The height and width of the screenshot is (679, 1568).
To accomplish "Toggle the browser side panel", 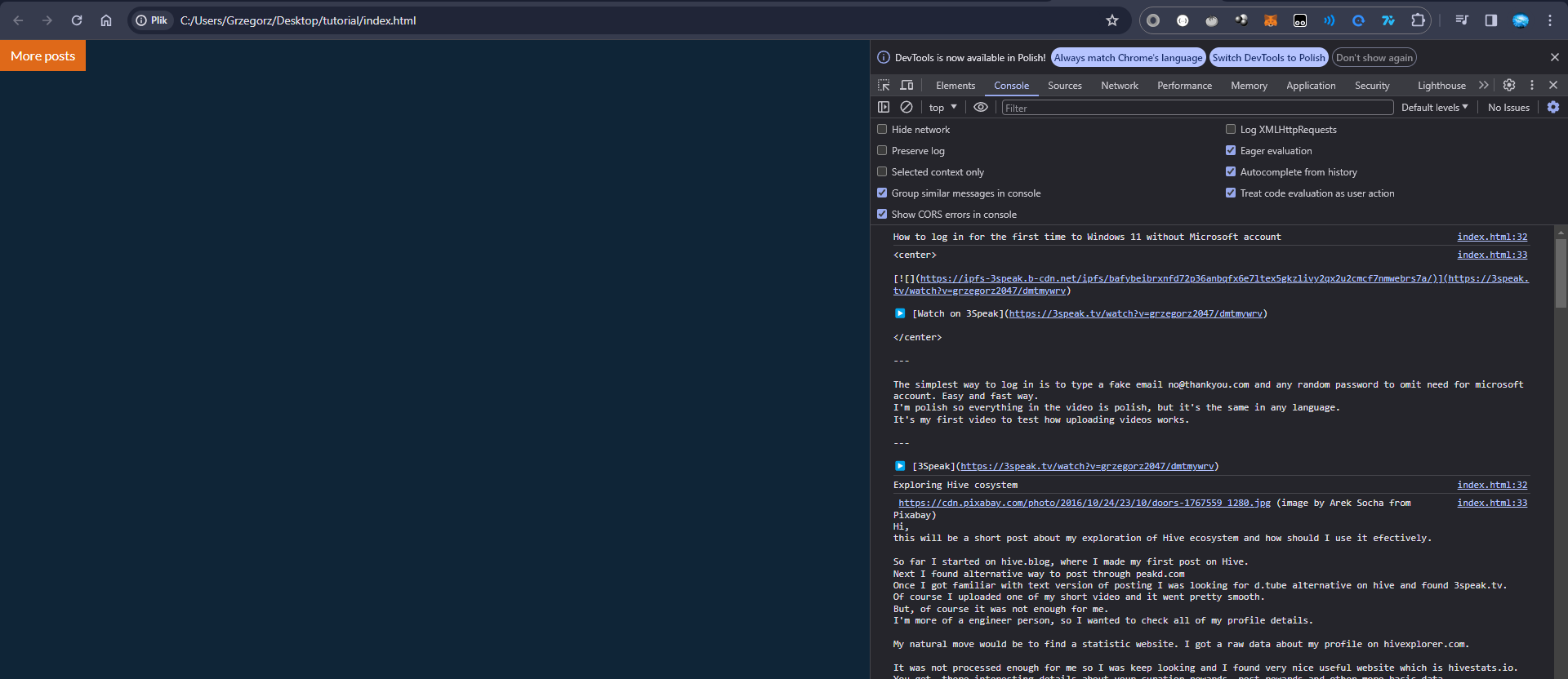I will (x=1491, y=20).
